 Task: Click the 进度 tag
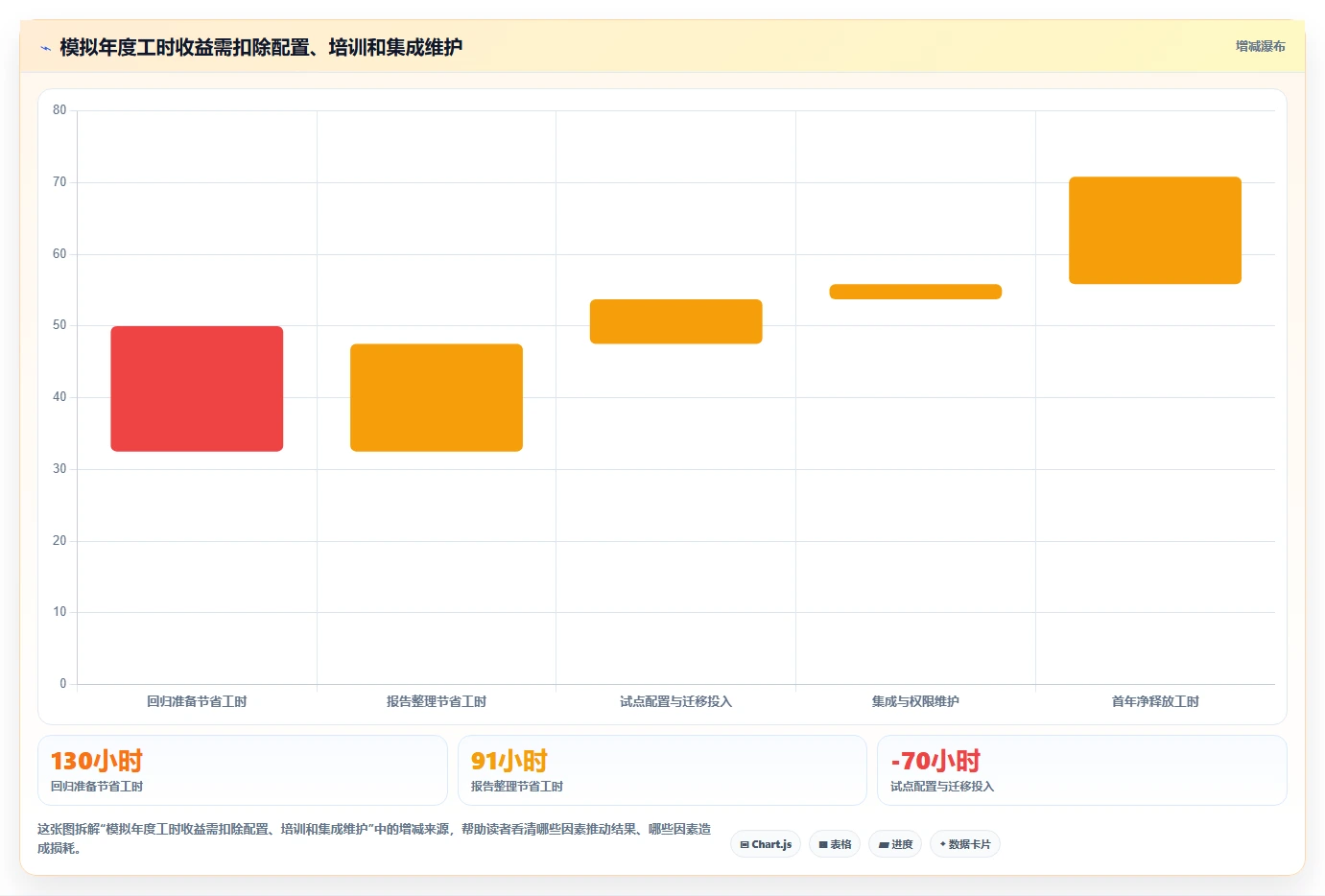pos(895,844)
